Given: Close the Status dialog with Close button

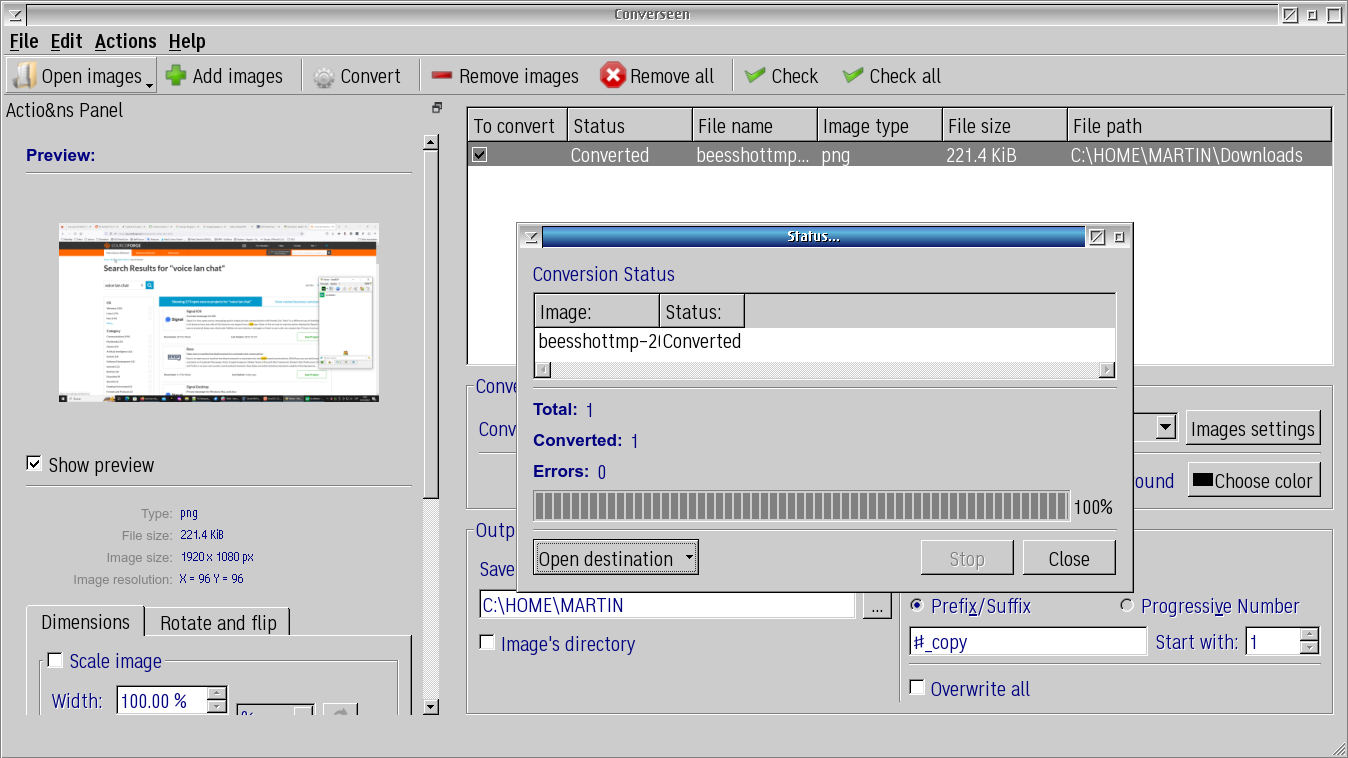Looking at the screenshot, I should click(1068, 559).
